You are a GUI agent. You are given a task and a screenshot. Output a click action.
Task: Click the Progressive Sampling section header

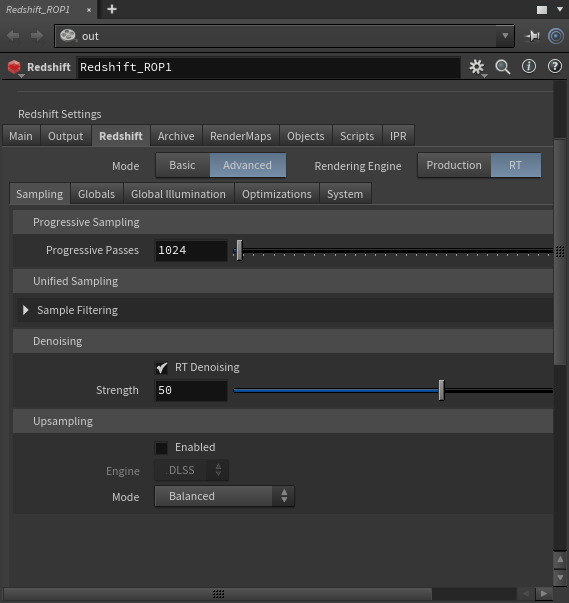pos(283,222)
